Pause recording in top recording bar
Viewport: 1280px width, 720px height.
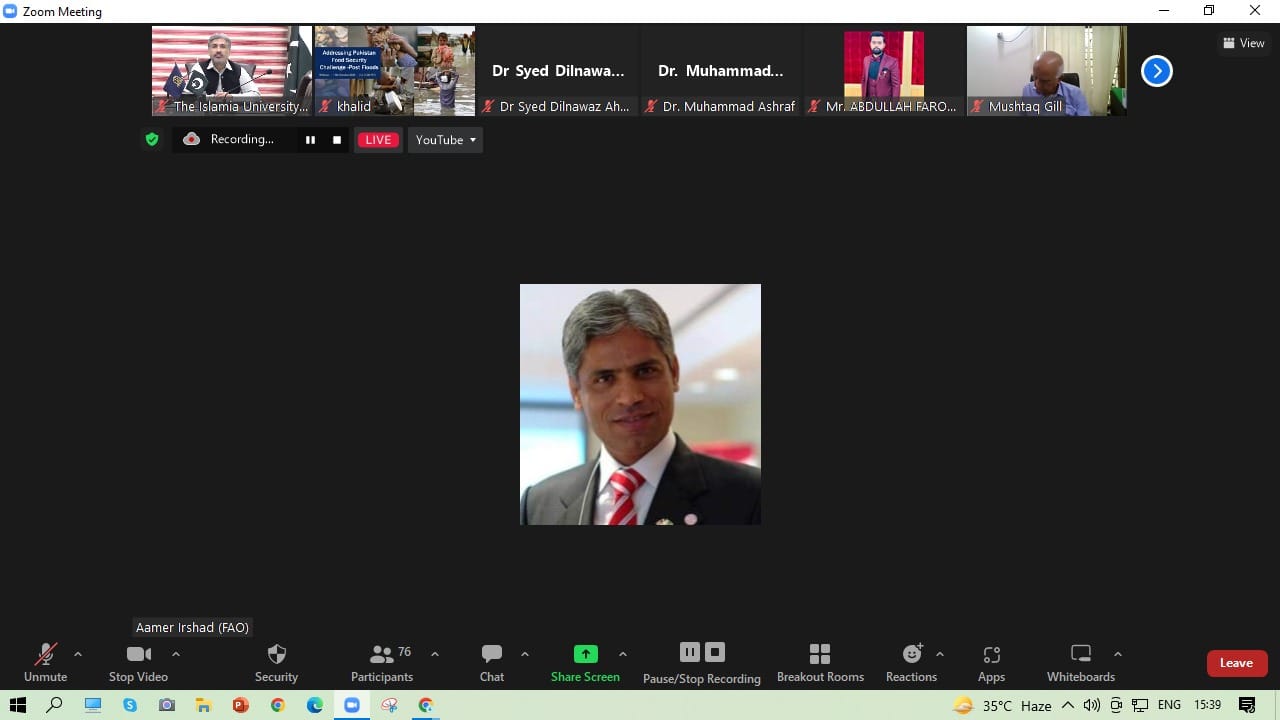[x=310, y=140]
